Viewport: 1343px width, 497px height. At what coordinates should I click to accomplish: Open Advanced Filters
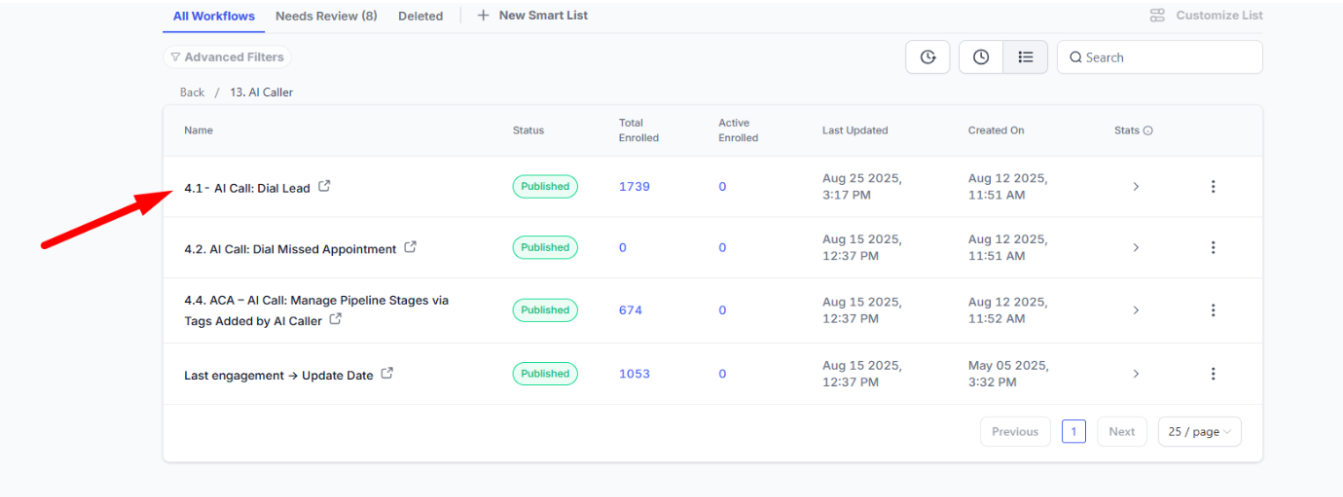point(227,57)
